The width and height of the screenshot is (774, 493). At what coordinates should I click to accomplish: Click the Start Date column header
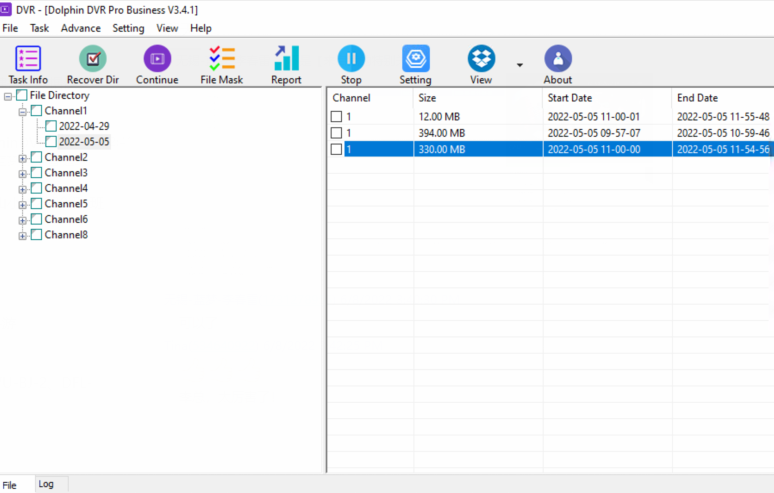coord(606,98)
